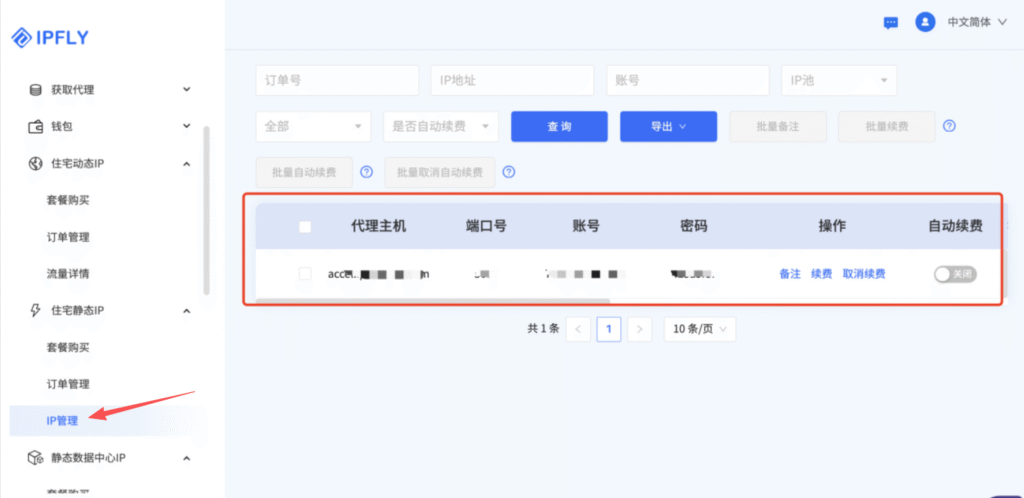
Task: Collapse the 住宅静态IP section chevron
Action: (186, 311)
